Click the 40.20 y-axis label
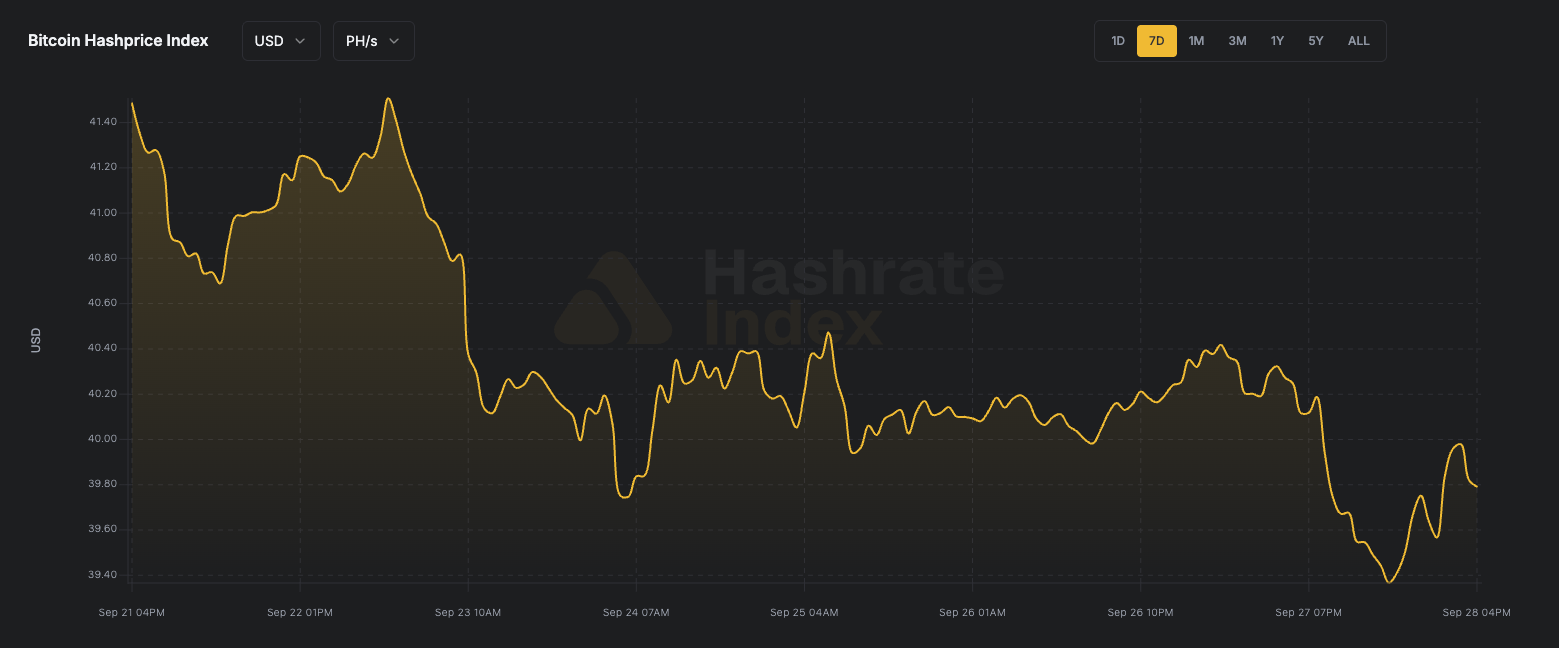The width and height of the screenshot is (1559, 648). coord(103,394)
